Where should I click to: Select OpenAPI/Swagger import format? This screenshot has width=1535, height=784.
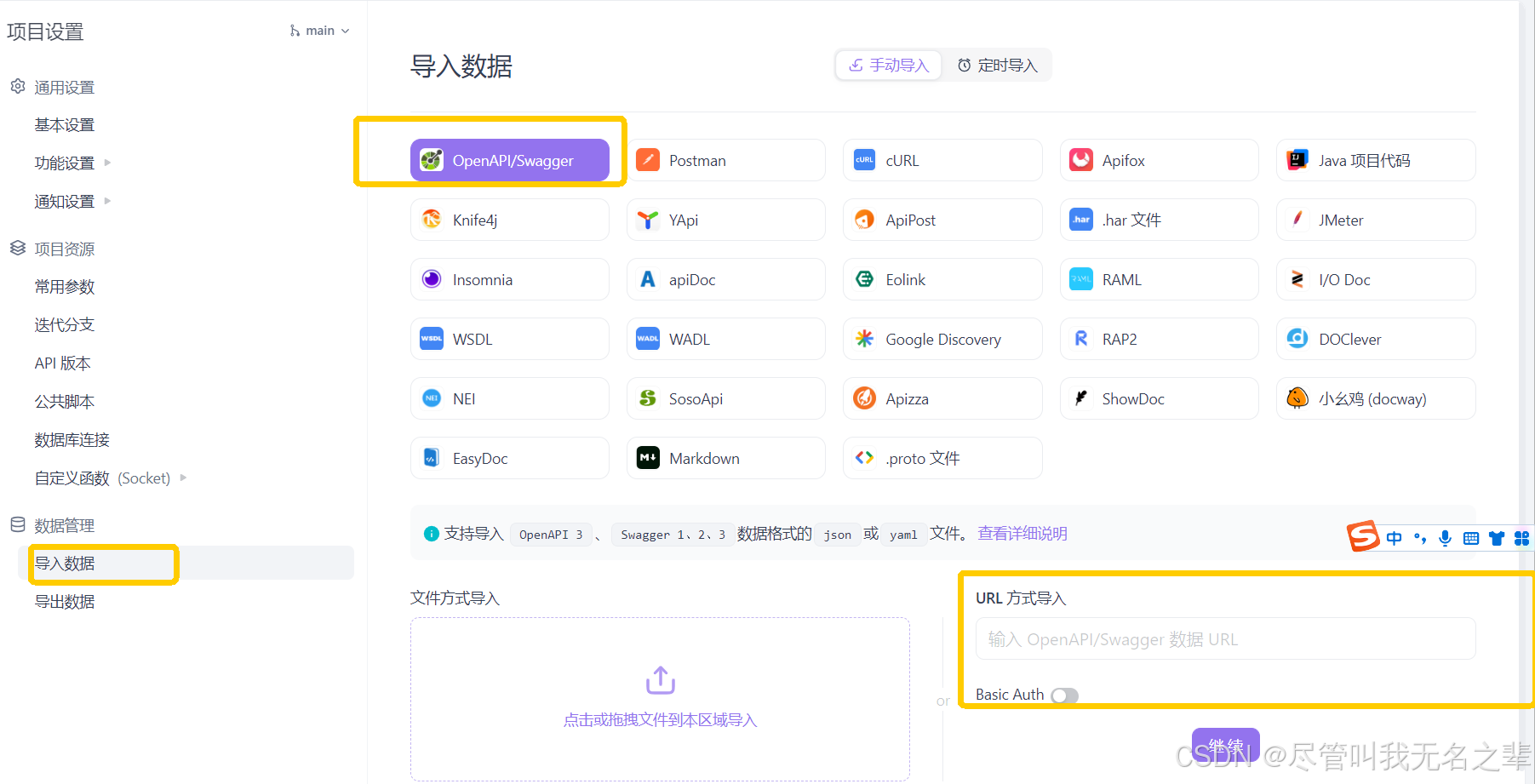[x=509, y=160]
